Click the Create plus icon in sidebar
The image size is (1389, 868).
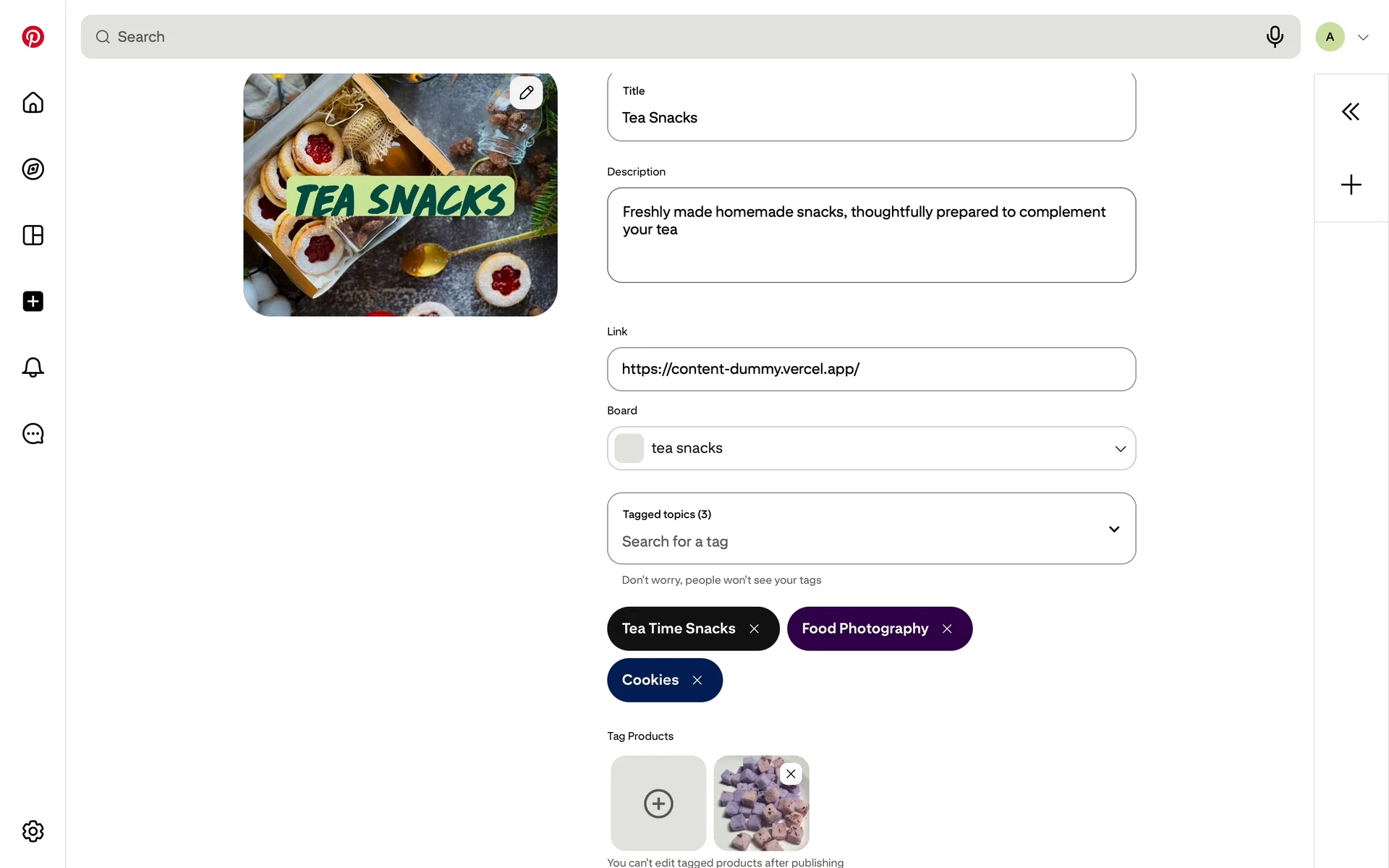tap(33, 302)
